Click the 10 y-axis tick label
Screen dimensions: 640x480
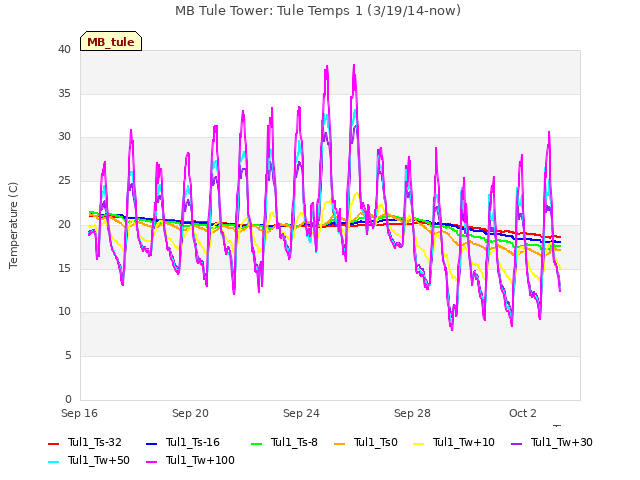click(64, 312)
